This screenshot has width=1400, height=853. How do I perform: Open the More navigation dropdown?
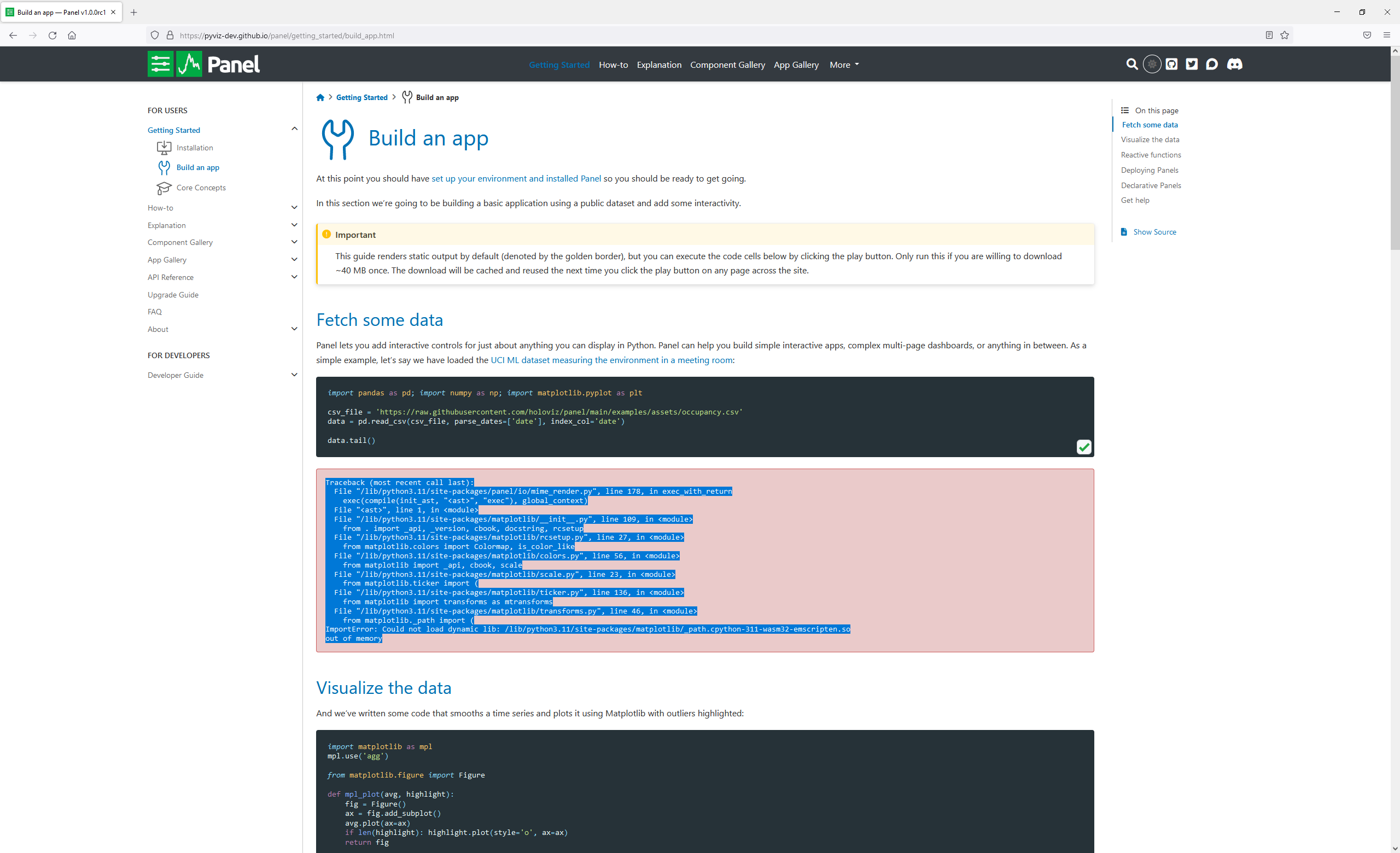[843, 64]
